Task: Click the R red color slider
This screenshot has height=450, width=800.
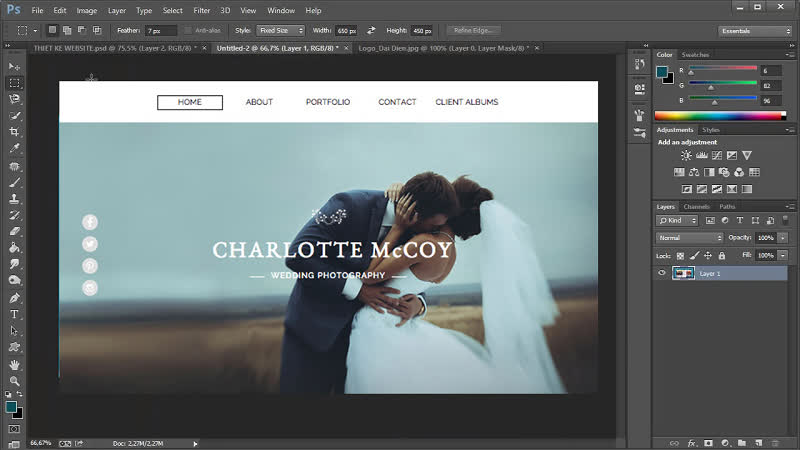Action: (x=723, y=69)
